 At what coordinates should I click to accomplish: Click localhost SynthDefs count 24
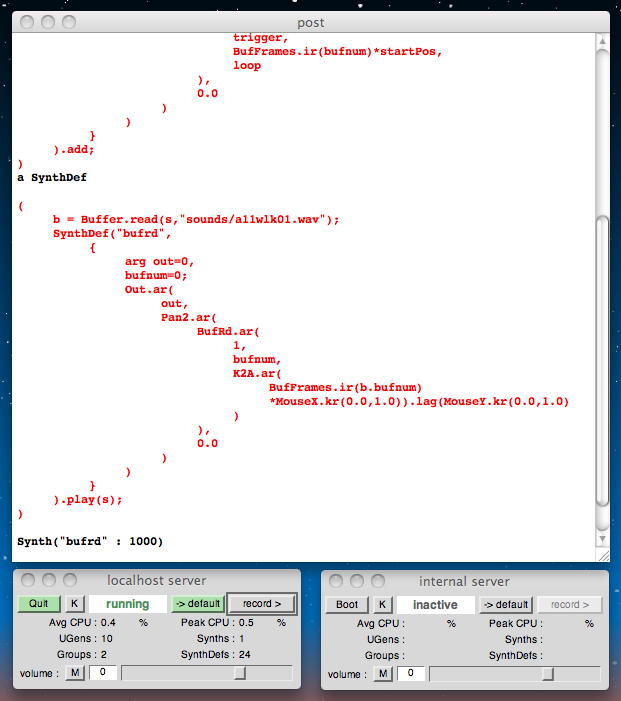click(244, 655)
